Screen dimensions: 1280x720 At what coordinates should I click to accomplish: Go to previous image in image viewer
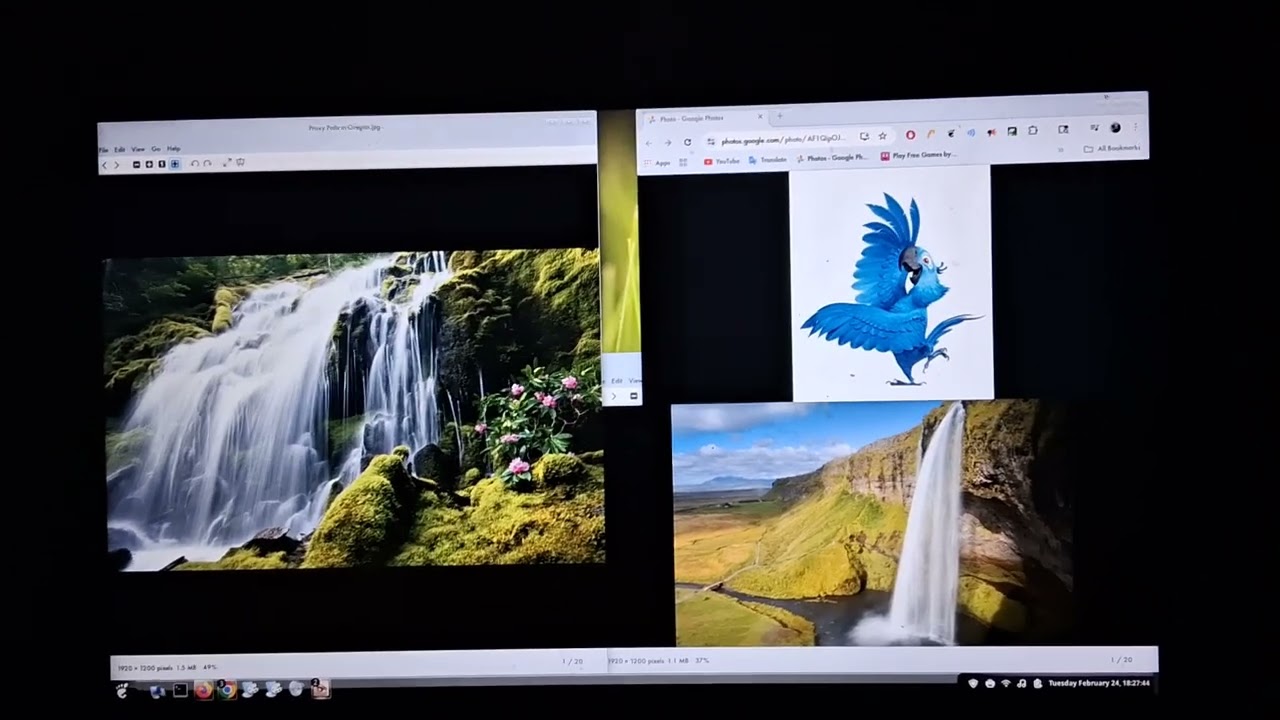[x=104, y=165]
